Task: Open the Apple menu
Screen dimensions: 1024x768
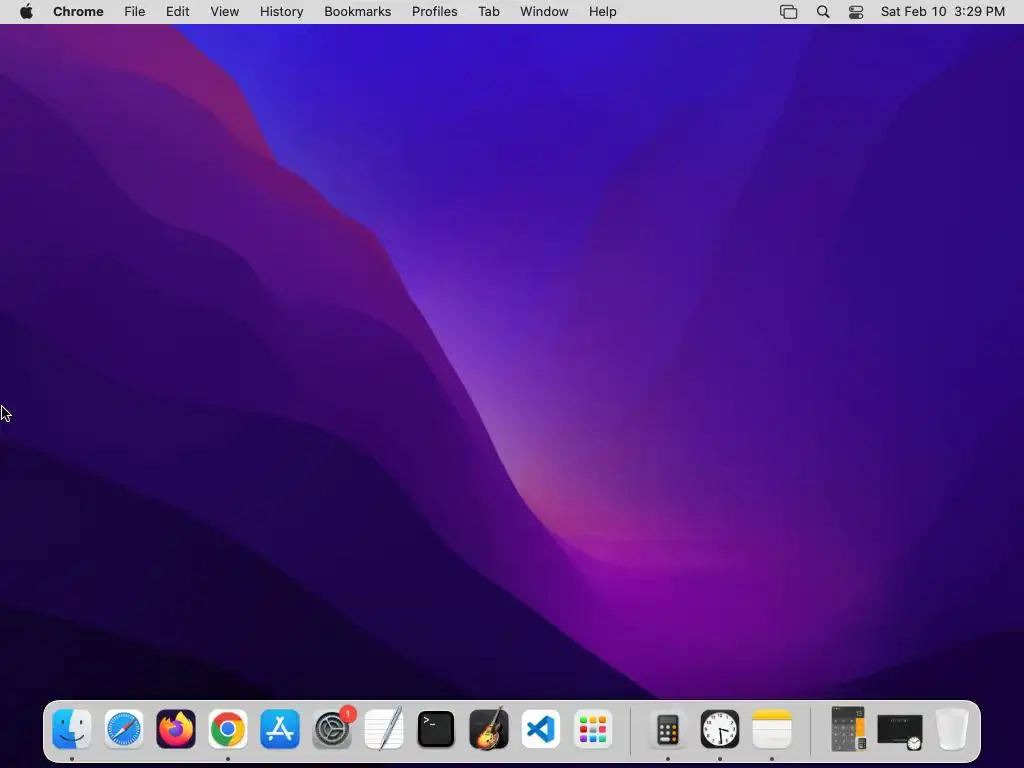Action: click(x=26, y=12)
